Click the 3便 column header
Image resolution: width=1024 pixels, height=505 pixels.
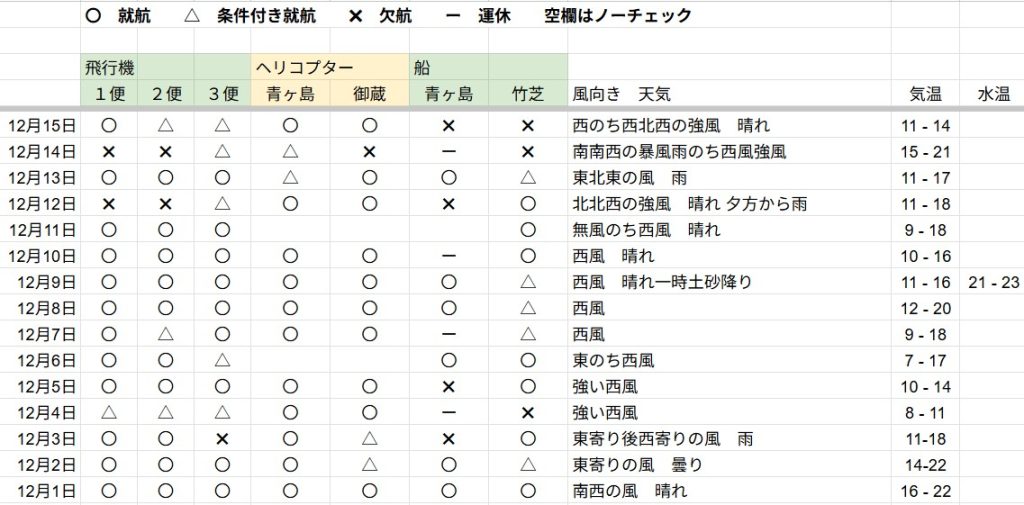[222, 94]
